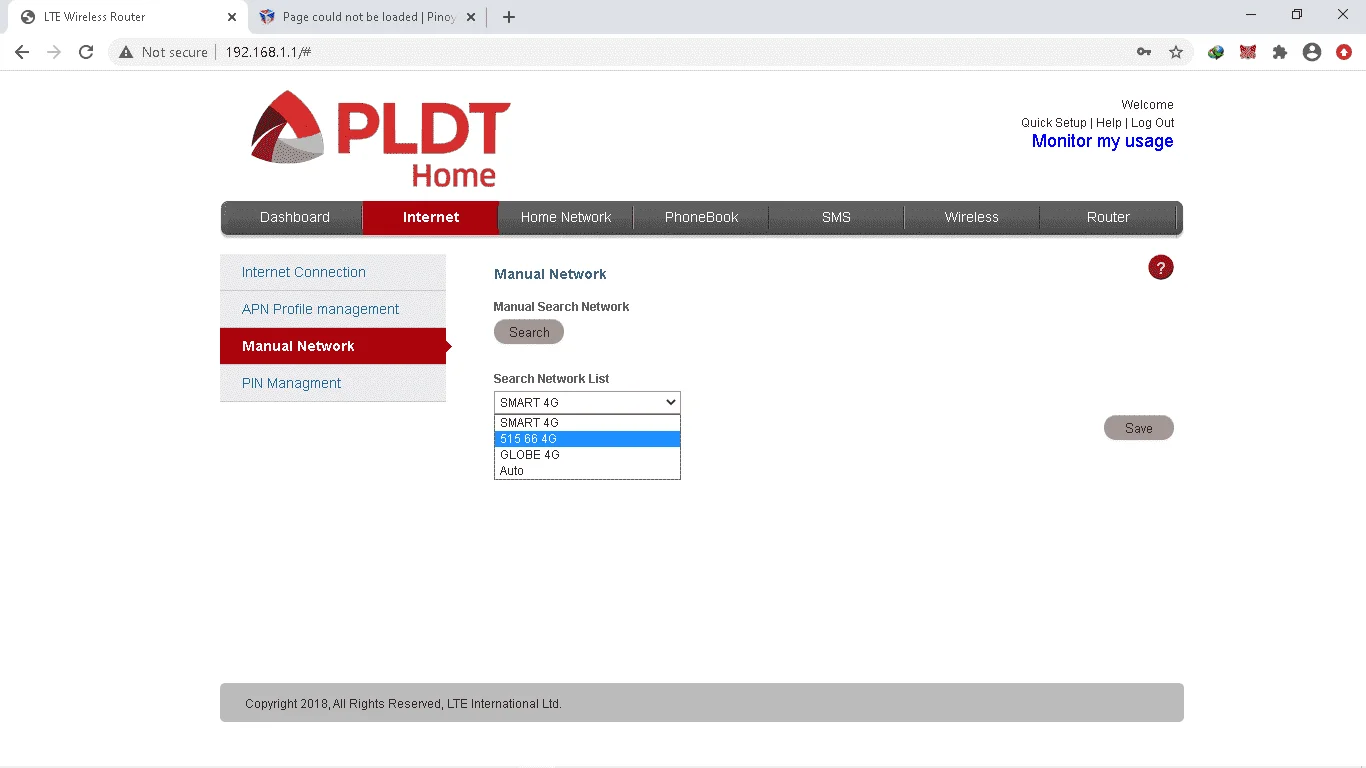Viewport: 1366px width, 768px height.
Task: Close the LTE Wireless Router tab
Action: pyautogui.click(x=232, y=17)
